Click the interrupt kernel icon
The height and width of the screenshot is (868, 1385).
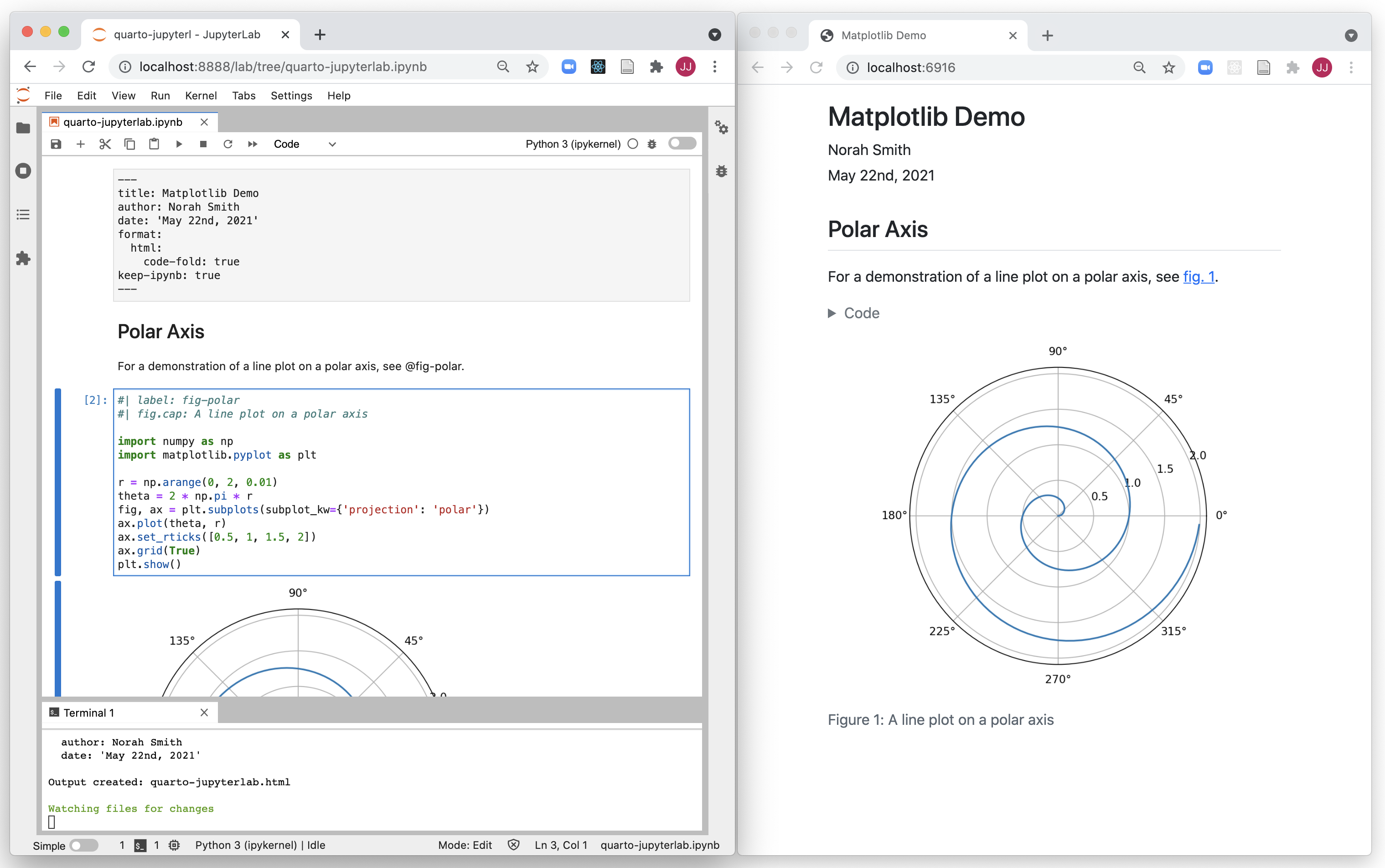click(x=201, y=143)
